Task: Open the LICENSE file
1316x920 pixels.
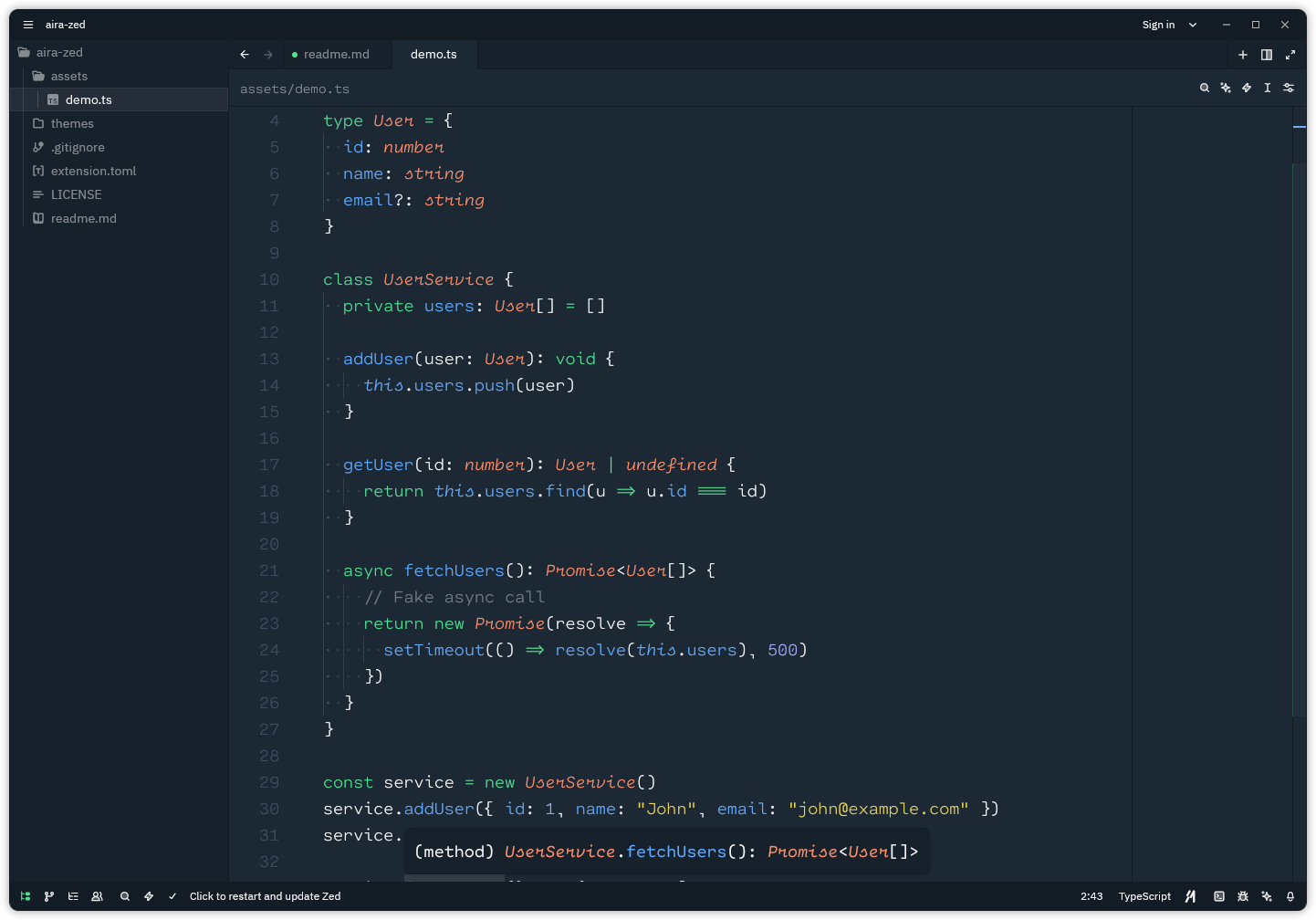Action: pos(119,194)
